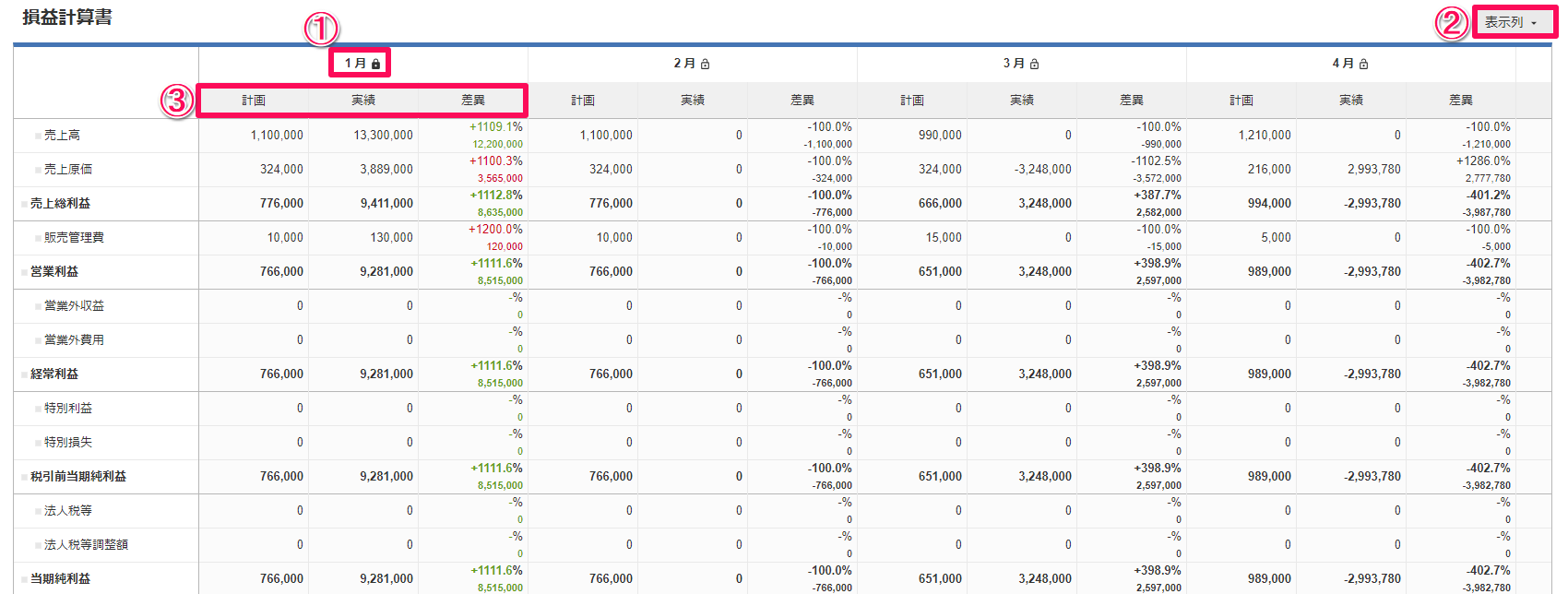The height and width of the screenshot is (594, 1568).
Task: Select the 法人税等 row label
Action: (x=68, y=511)
